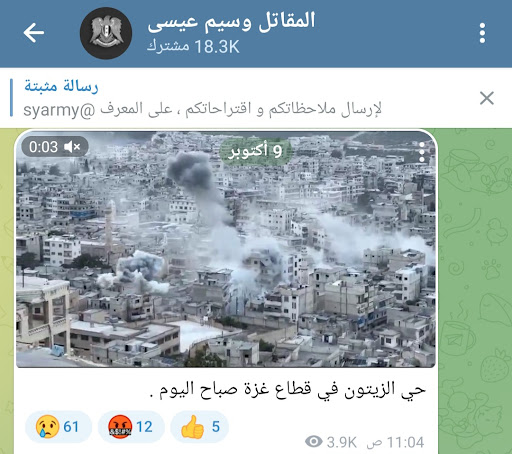The height and width of the screenshot is (454, 512).
Task: Tap the eye views icon
Action: (x=313, y=442)
